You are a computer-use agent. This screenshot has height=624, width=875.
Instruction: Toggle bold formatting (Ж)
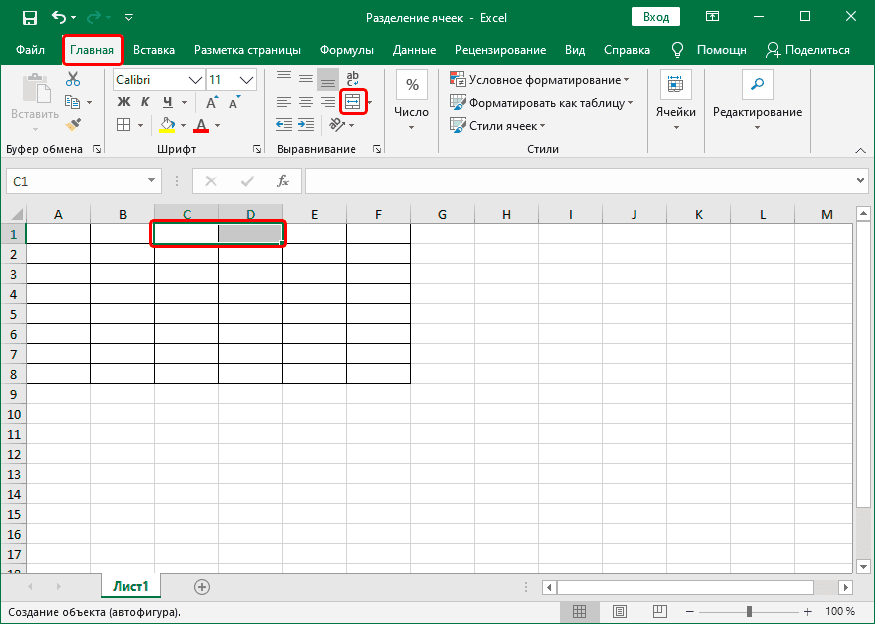pos(124,102)
